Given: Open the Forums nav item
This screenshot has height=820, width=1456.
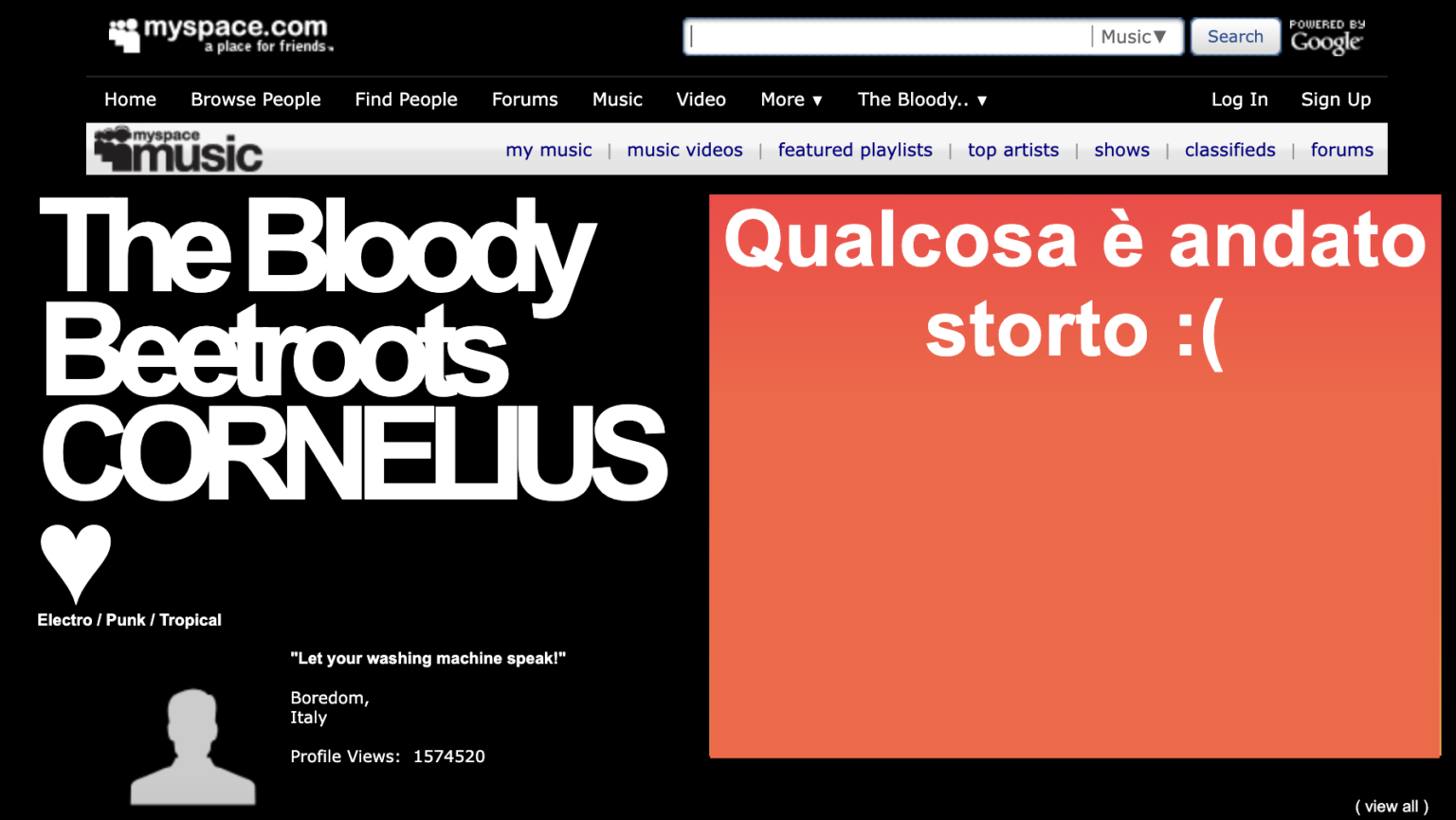Looking at the screenshot, I should (524, 100).
